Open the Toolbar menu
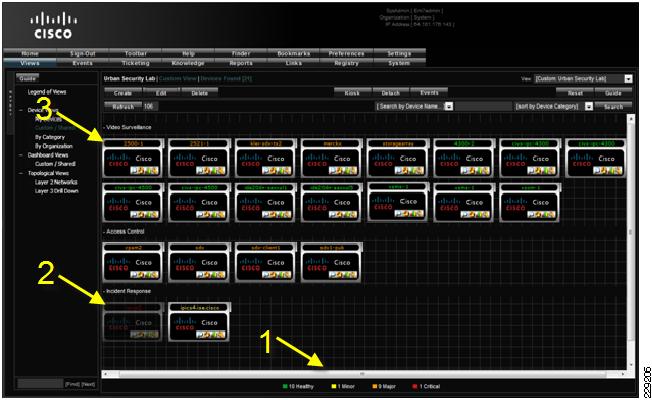This screenshot has width=652, height=400. (136, 53)
